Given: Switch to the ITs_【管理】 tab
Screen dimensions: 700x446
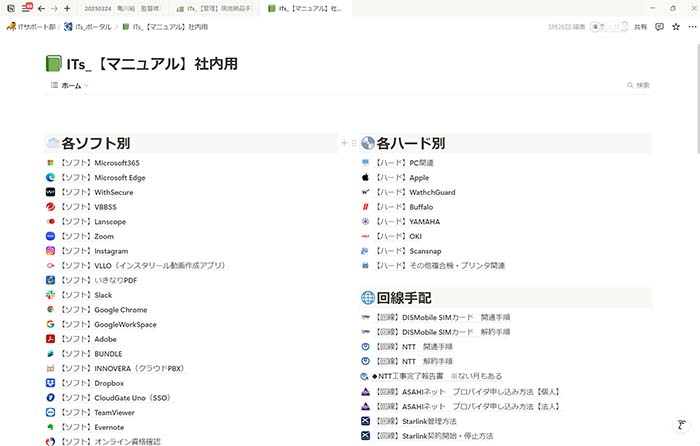Looking at the screenshot, I should (214, 8).
